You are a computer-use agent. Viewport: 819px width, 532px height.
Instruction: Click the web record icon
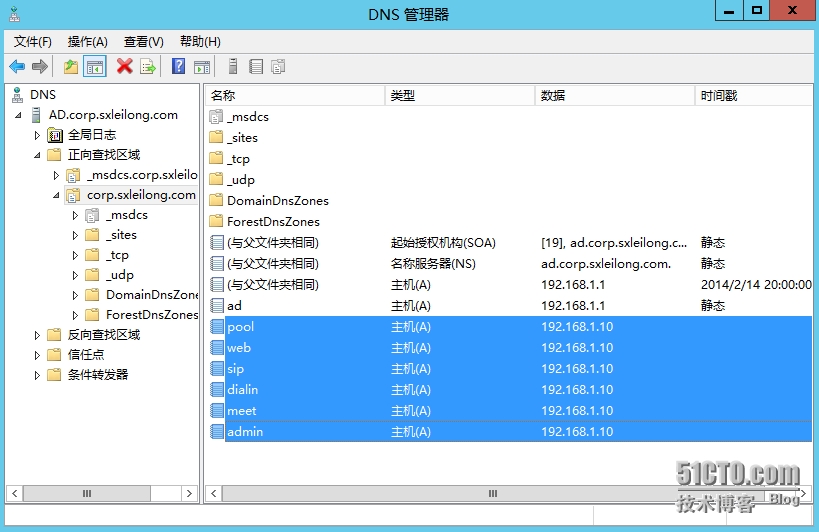[x=216, y=348]
